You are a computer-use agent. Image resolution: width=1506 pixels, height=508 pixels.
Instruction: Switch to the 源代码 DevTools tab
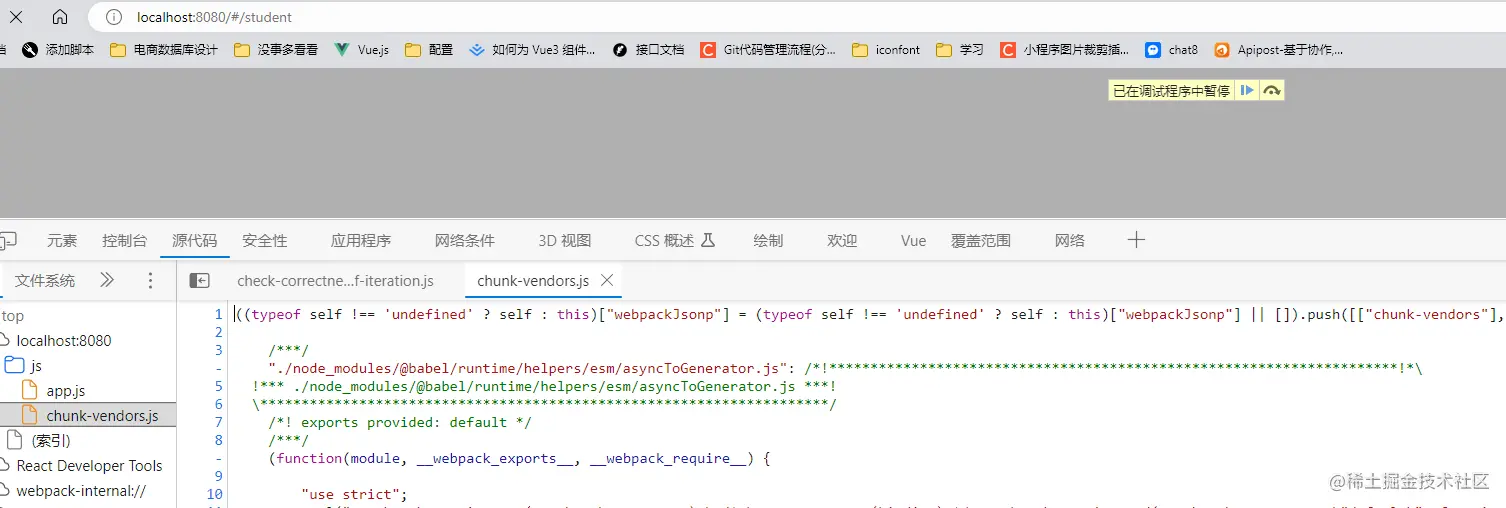pyautogui.click(x=194, y=240)
